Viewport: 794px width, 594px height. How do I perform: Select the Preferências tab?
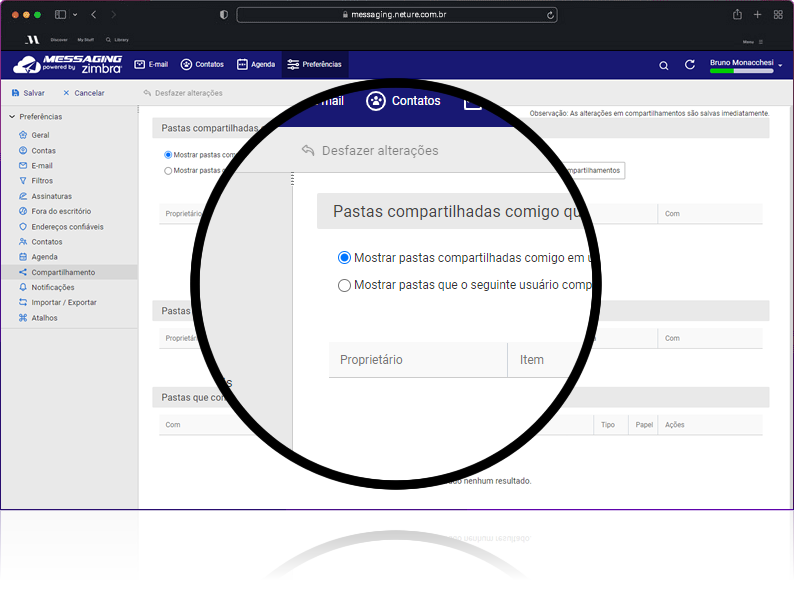tap(314, 64)
